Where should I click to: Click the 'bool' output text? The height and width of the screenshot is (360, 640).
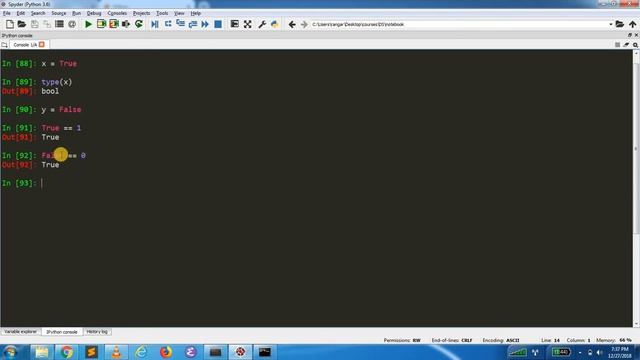coord(50,91)
